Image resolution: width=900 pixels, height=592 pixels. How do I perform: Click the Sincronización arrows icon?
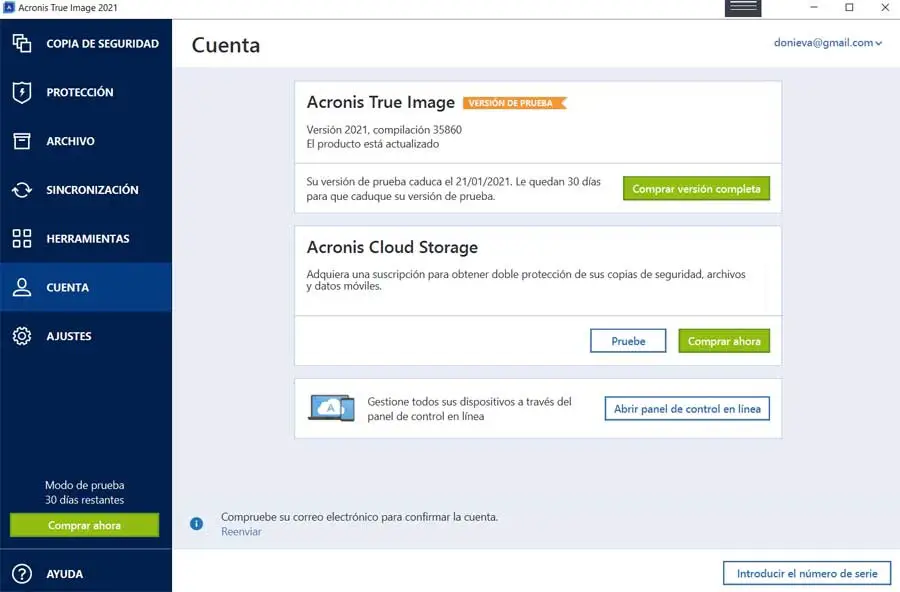tap(22, 190)
